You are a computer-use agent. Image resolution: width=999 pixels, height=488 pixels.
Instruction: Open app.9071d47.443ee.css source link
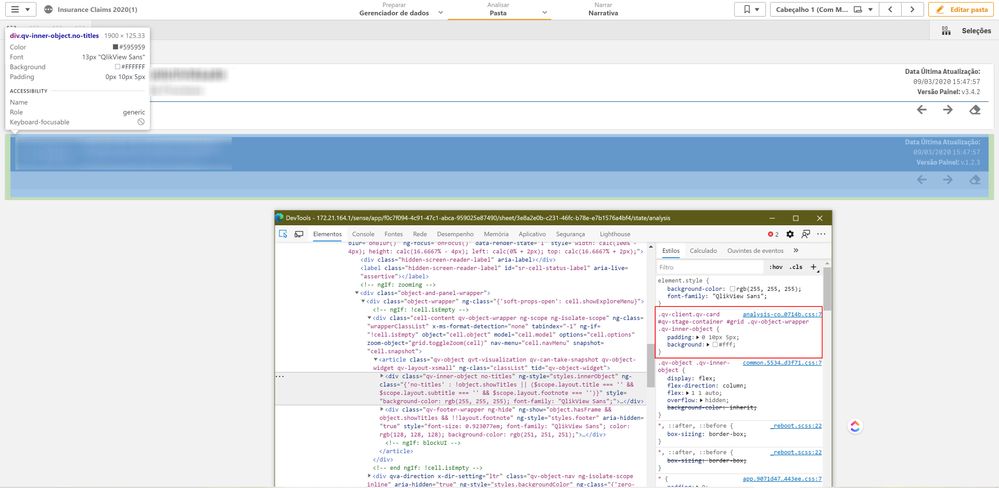point(782,478)
